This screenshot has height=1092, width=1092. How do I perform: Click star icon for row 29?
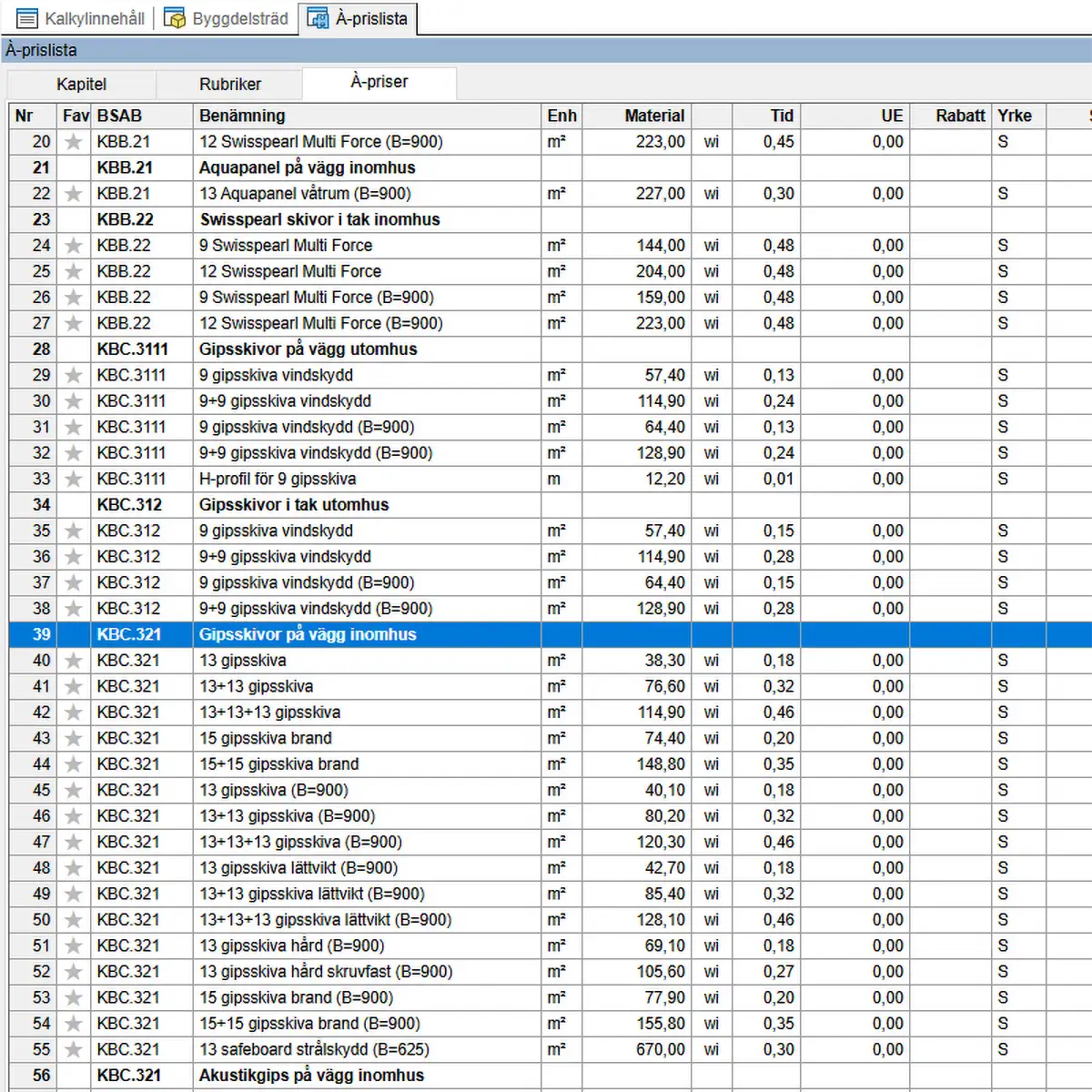[x=74, y=376]
